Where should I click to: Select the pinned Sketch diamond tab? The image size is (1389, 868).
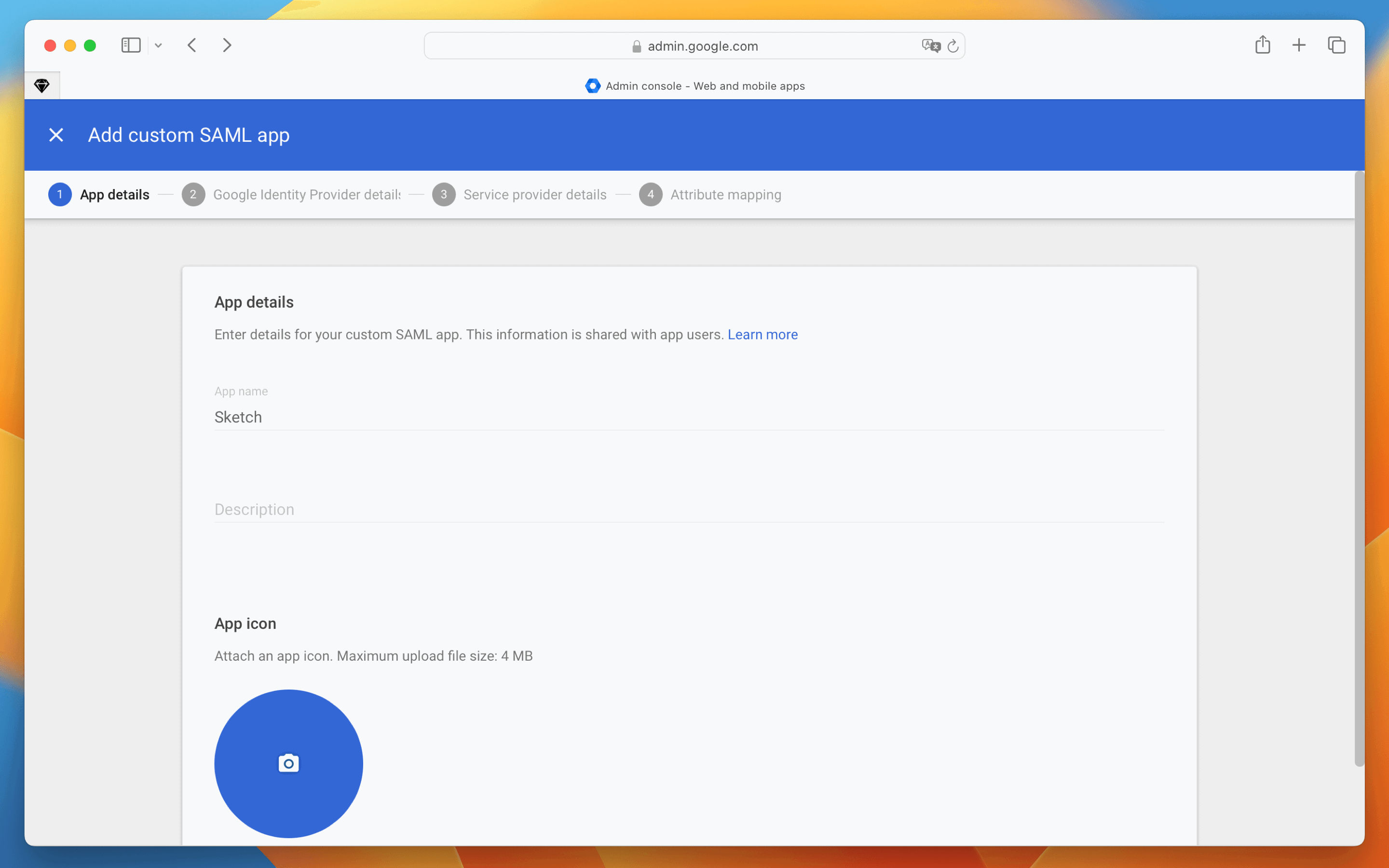(42, 85)
